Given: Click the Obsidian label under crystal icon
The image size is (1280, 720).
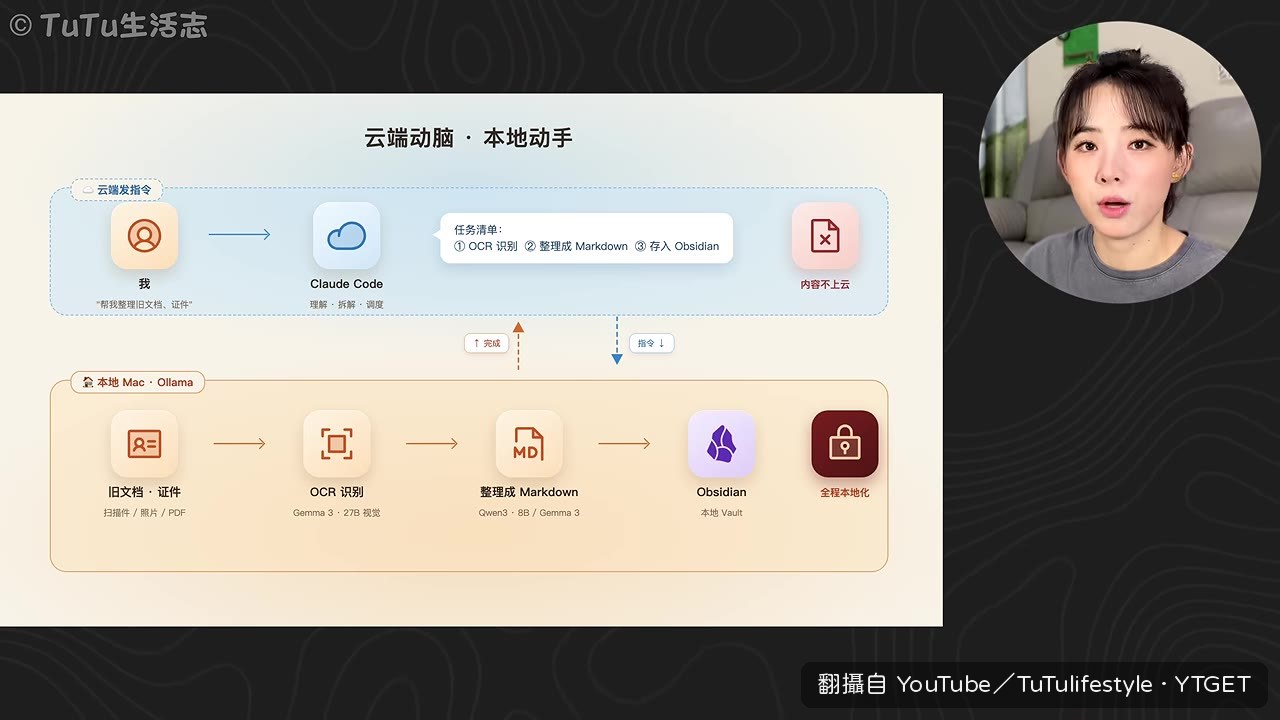Looking at the screenshot, I should click(721, 492).
